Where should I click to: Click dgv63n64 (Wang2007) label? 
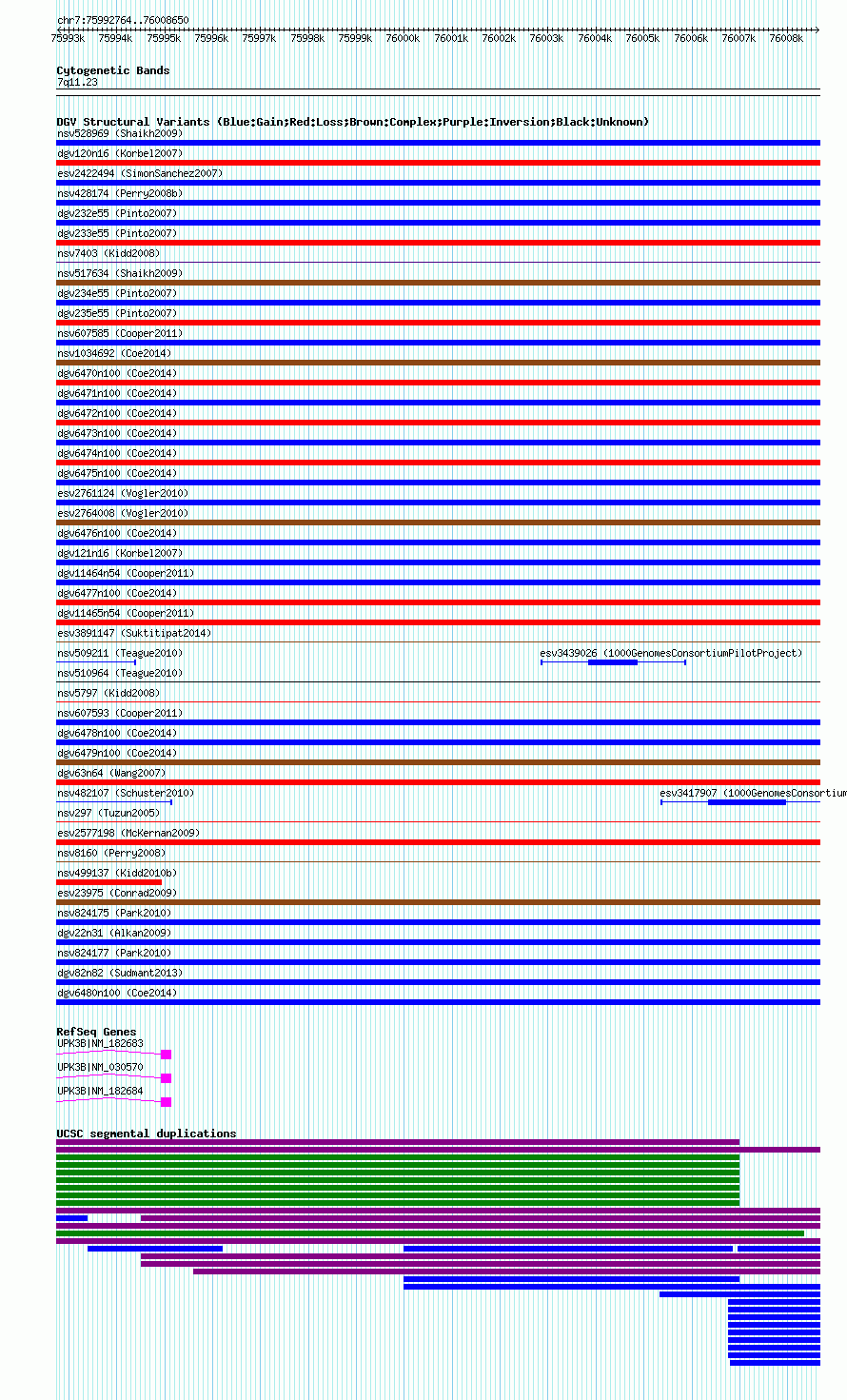(x=111, y=773)
